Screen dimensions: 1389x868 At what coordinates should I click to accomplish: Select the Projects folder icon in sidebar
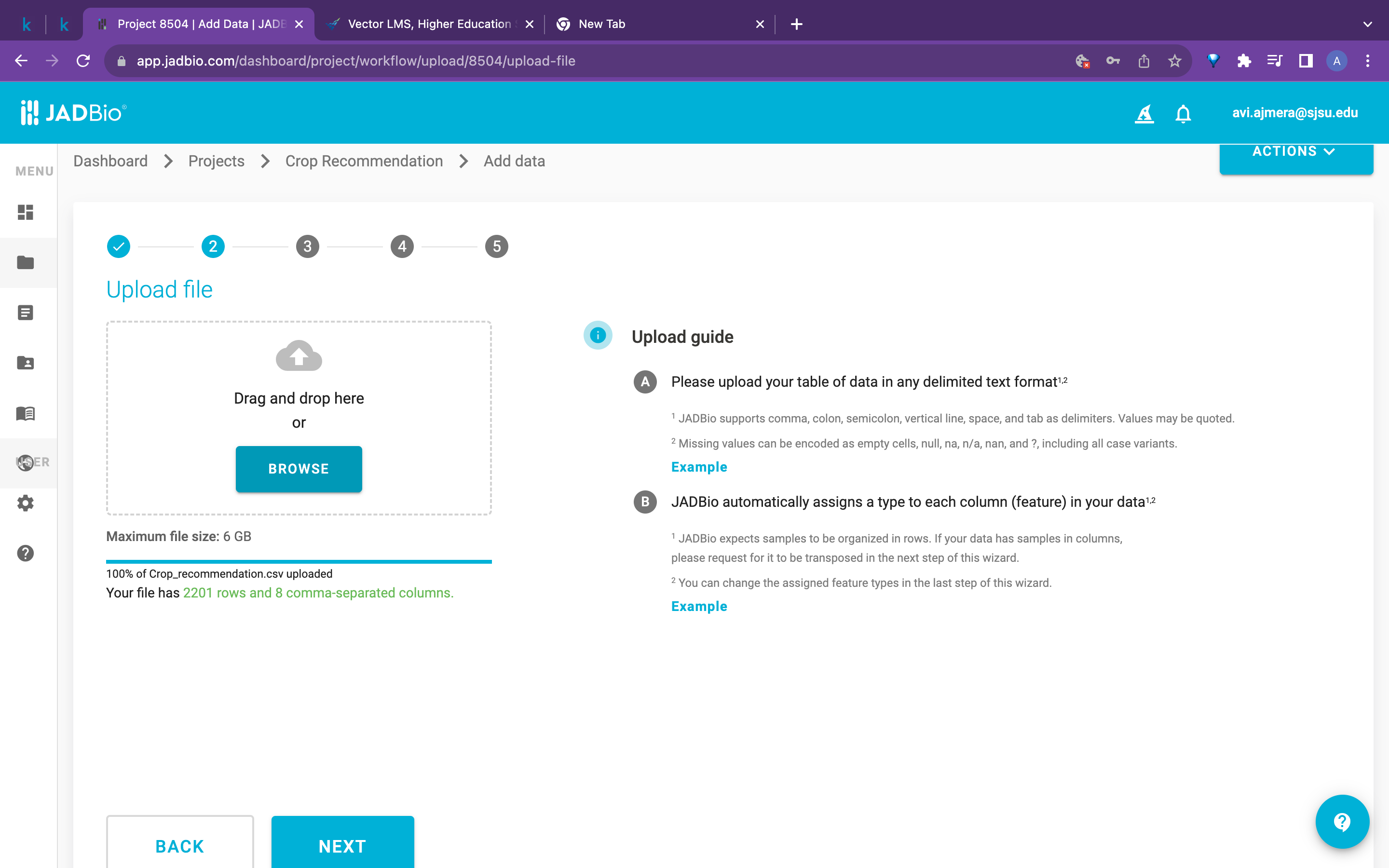click(x=25, y=262)
